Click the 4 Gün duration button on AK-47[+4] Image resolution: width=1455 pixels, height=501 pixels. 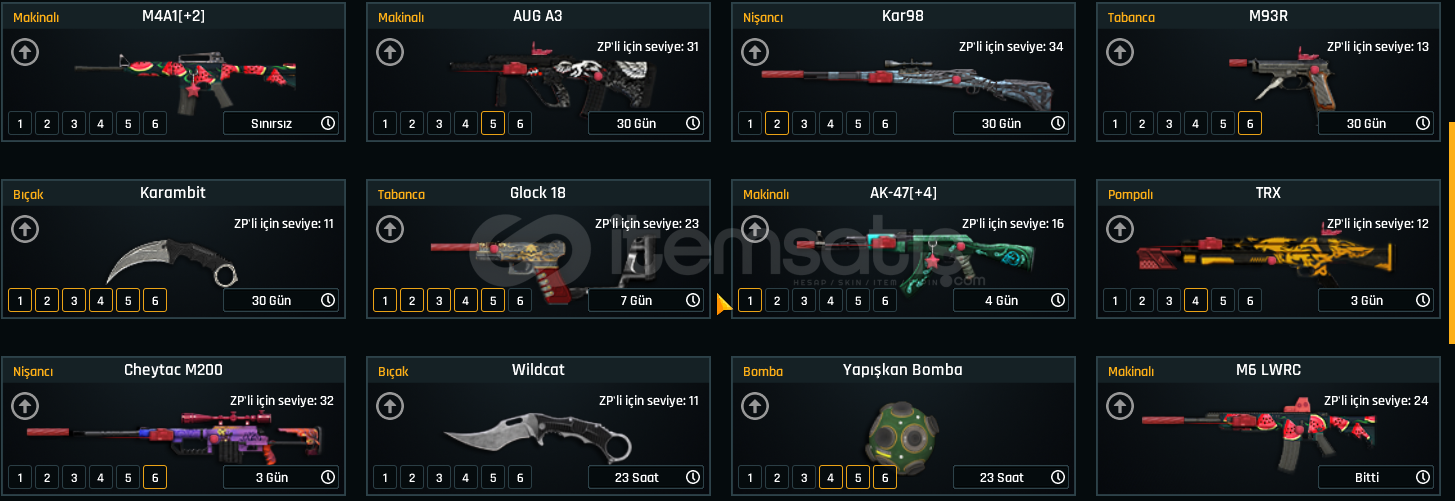[1011, 300]
